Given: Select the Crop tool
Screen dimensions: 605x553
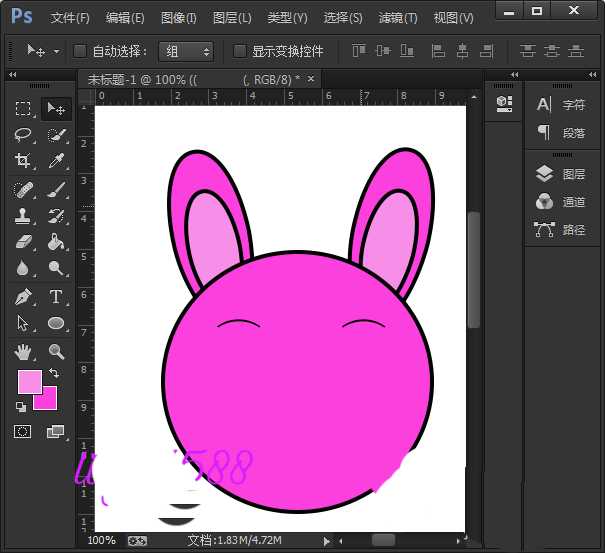Looking at the screenshot, I should 23,162.
